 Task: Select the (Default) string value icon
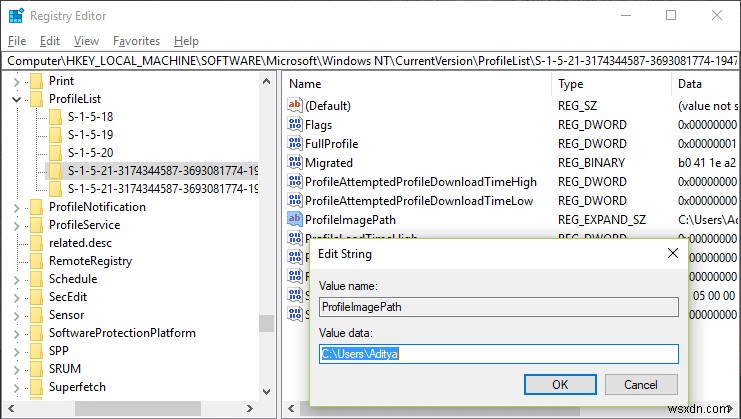point(294,105)
